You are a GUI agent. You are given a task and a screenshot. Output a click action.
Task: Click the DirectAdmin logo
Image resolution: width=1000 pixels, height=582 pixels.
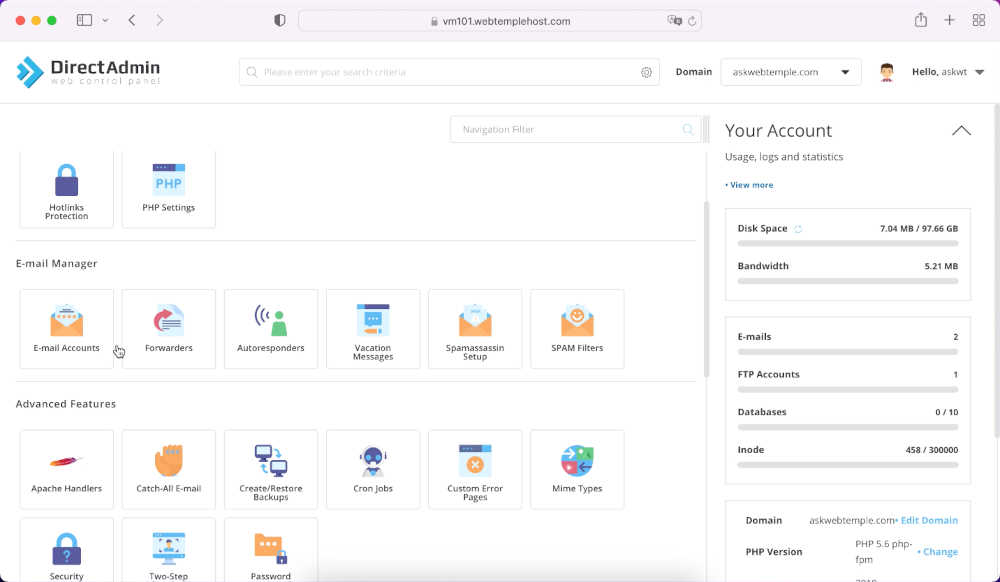88,72
